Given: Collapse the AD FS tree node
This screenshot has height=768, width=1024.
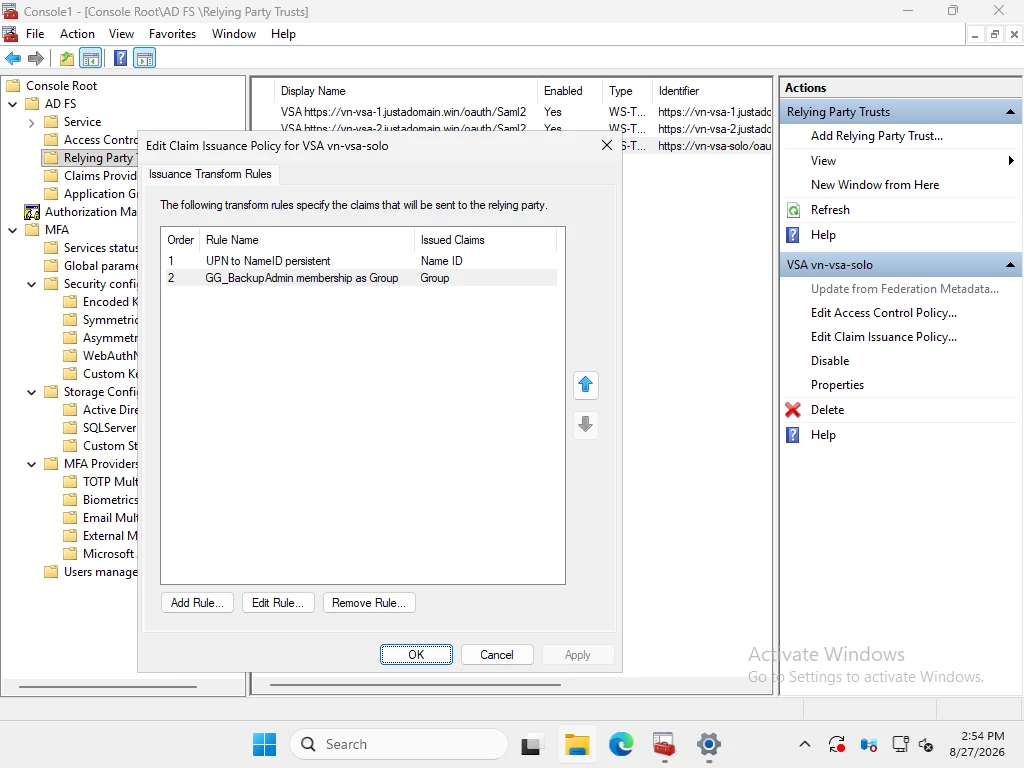Looking at the screenshot, I should coord(12,104).
